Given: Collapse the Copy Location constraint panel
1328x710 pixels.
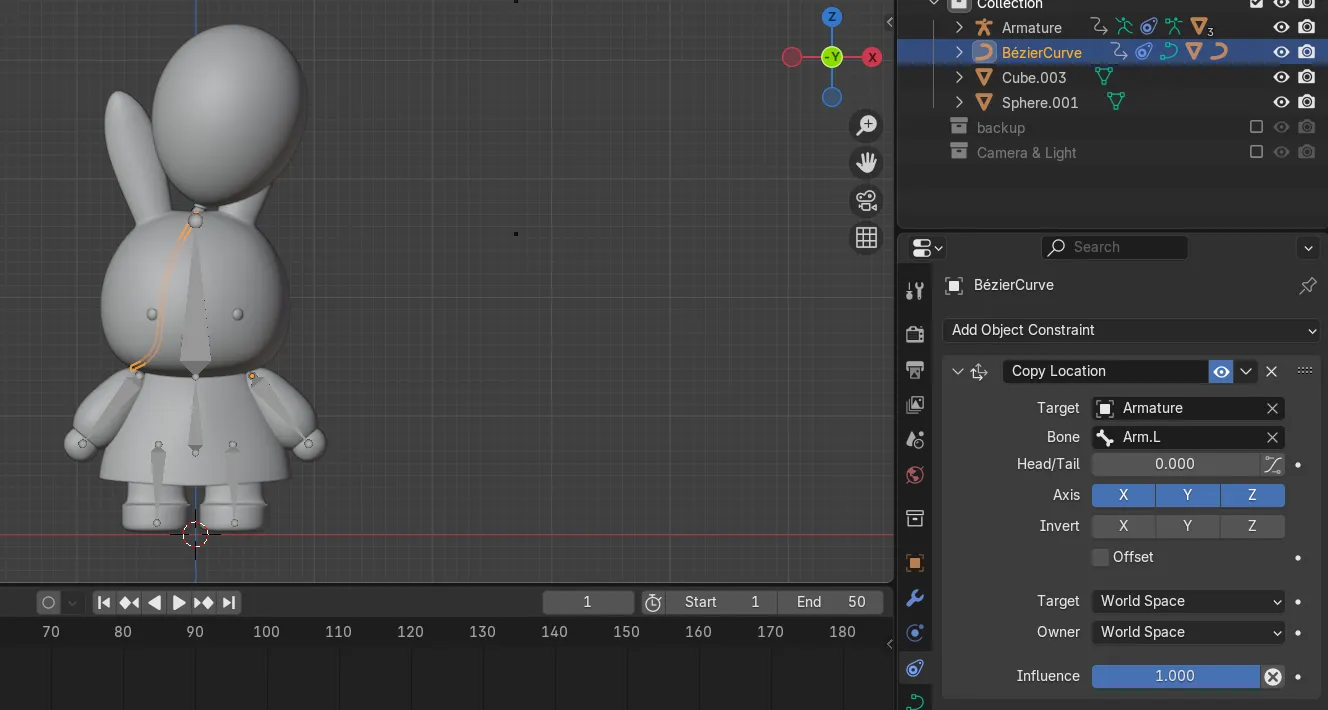Looking at the screenshot, I should click(957, 371).
